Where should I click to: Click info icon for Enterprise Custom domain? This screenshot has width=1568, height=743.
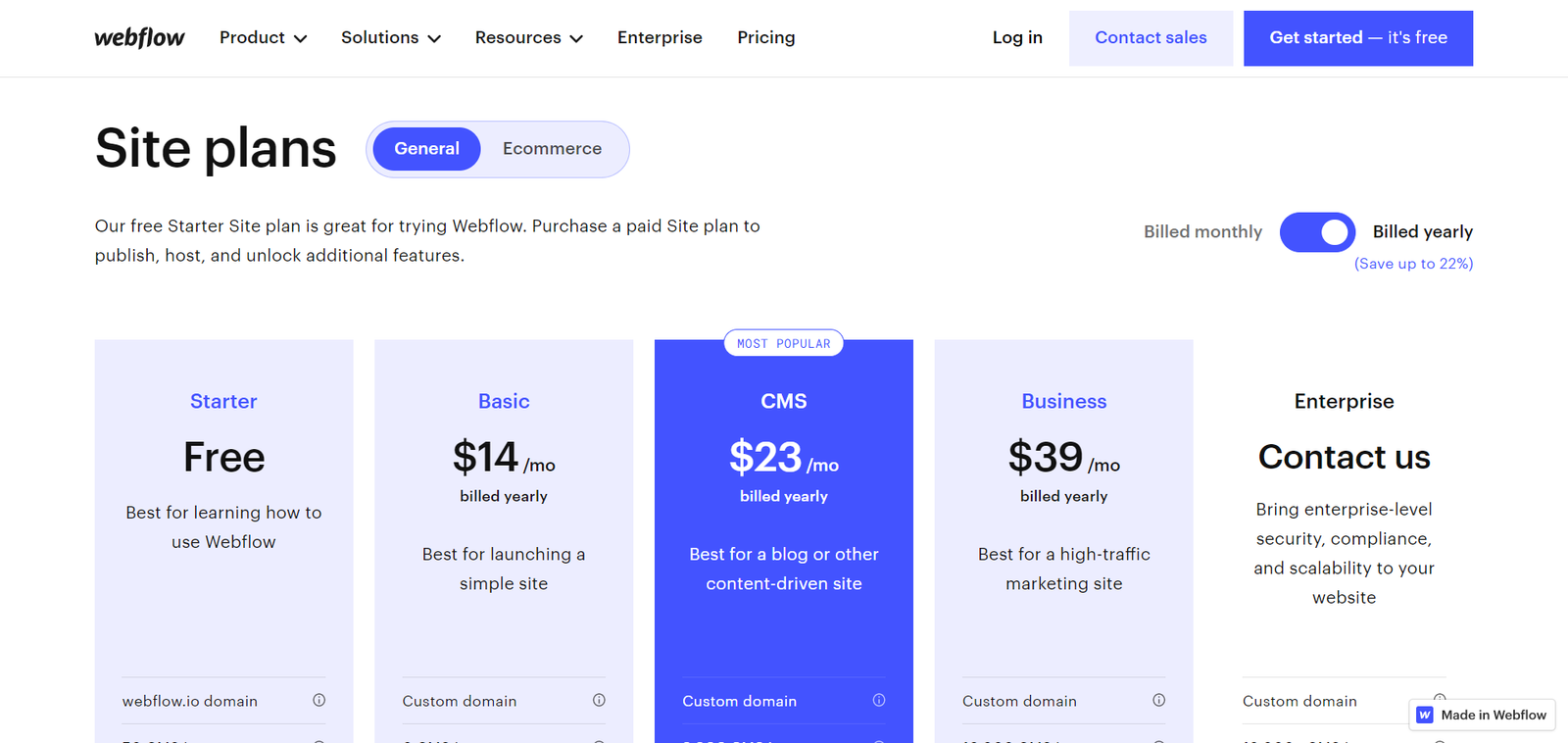[1440, 698]
